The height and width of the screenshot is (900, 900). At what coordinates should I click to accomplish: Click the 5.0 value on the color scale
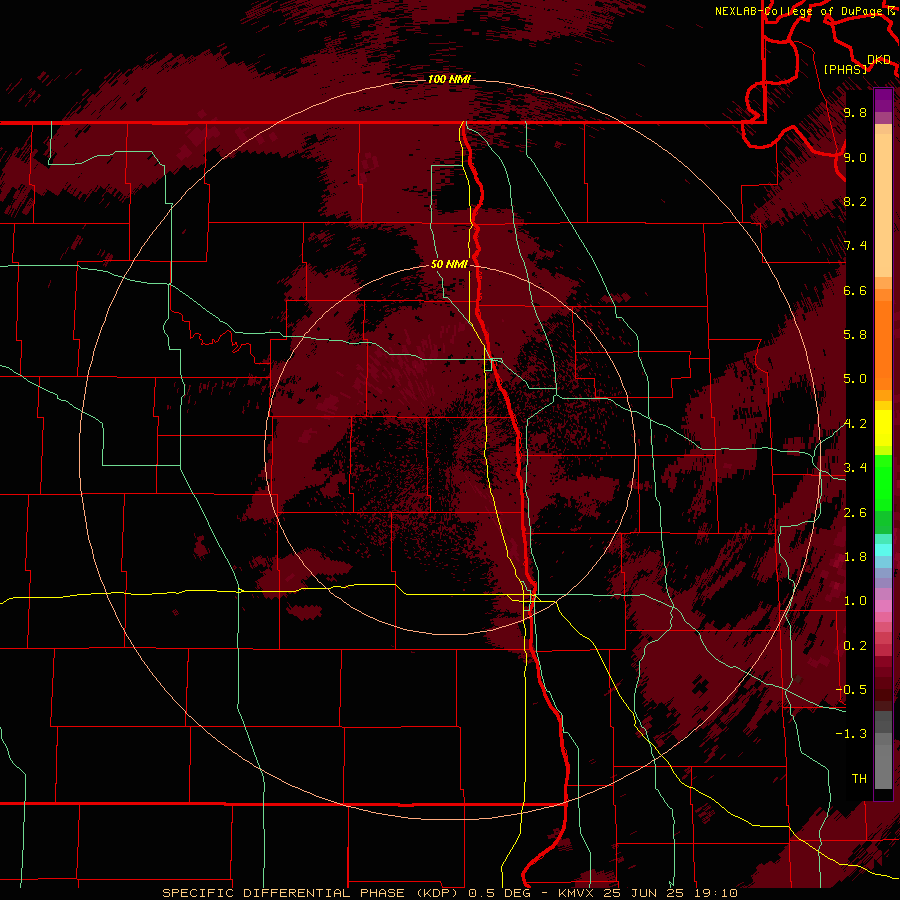pos(855,379)
